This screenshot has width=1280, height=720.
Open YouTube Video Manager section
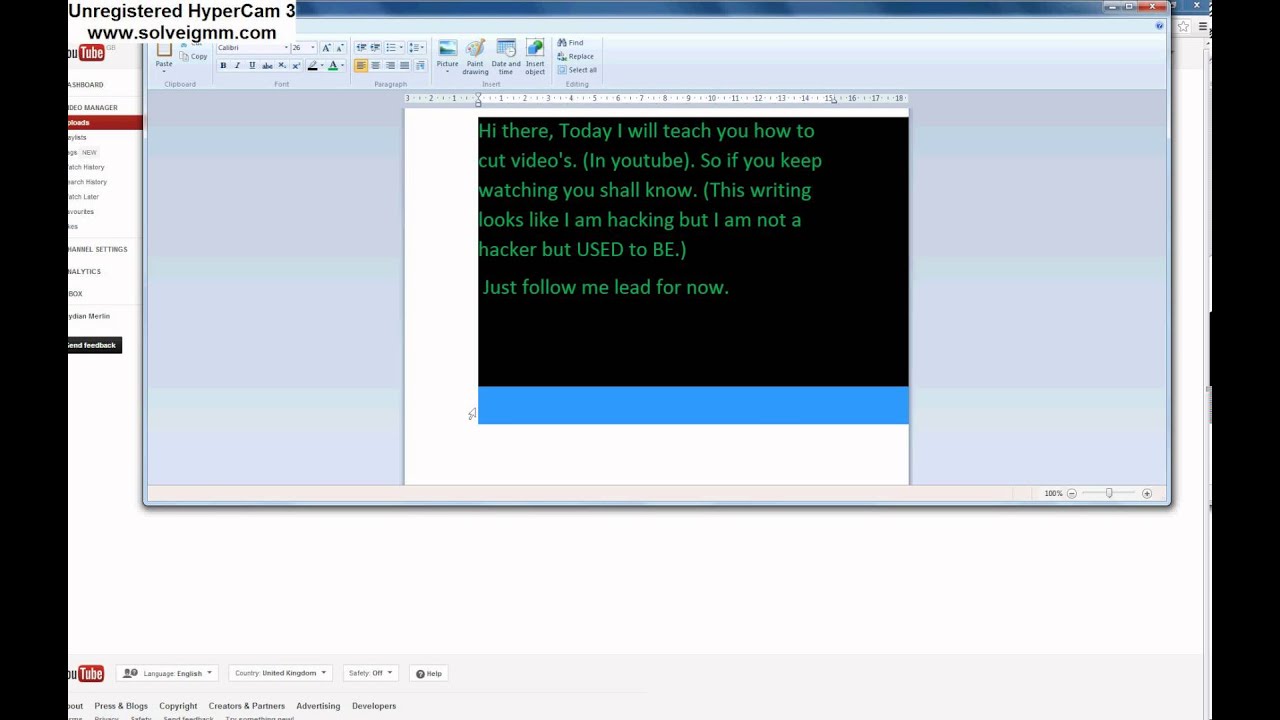click(92, 107)
